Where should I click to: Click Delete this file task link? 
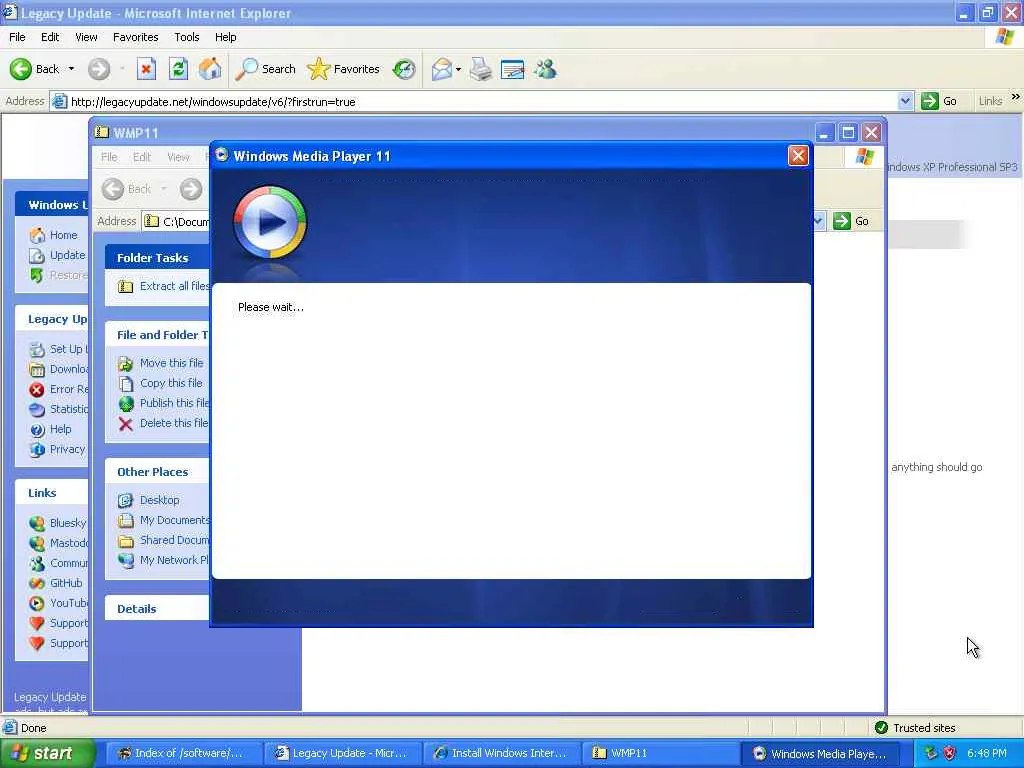tap(163, 423)
